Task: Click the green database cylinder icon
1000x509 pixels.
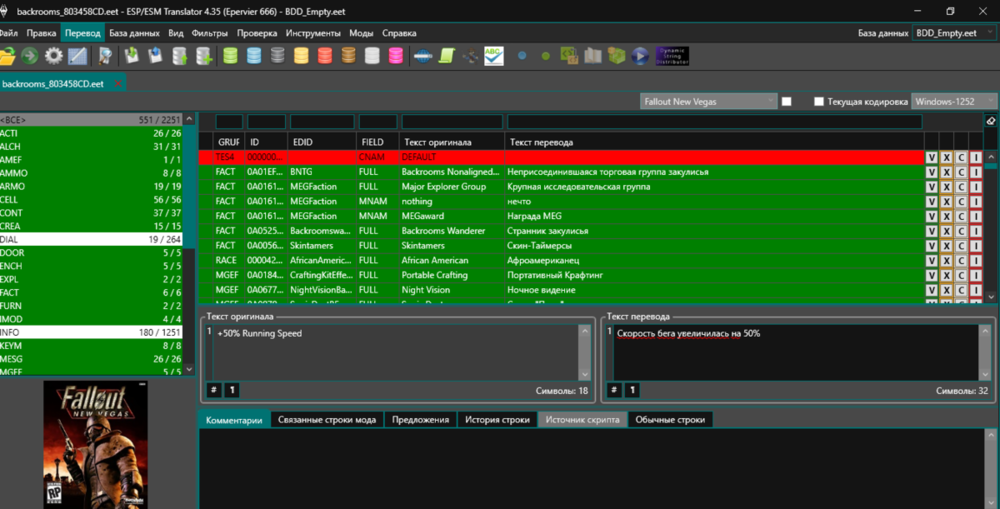Action: point(230,56)
